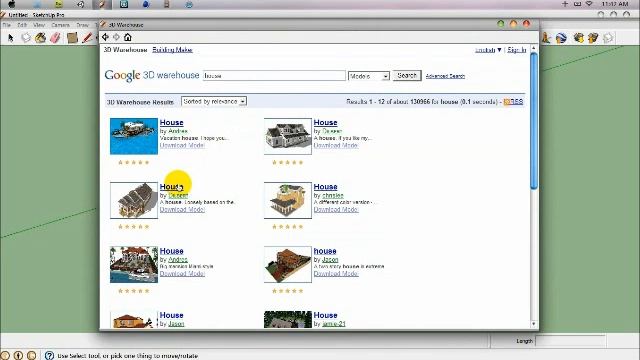Screen dimensions: 640x360
Task: Click the first circular status bar icon
Action: coord(5,356)
